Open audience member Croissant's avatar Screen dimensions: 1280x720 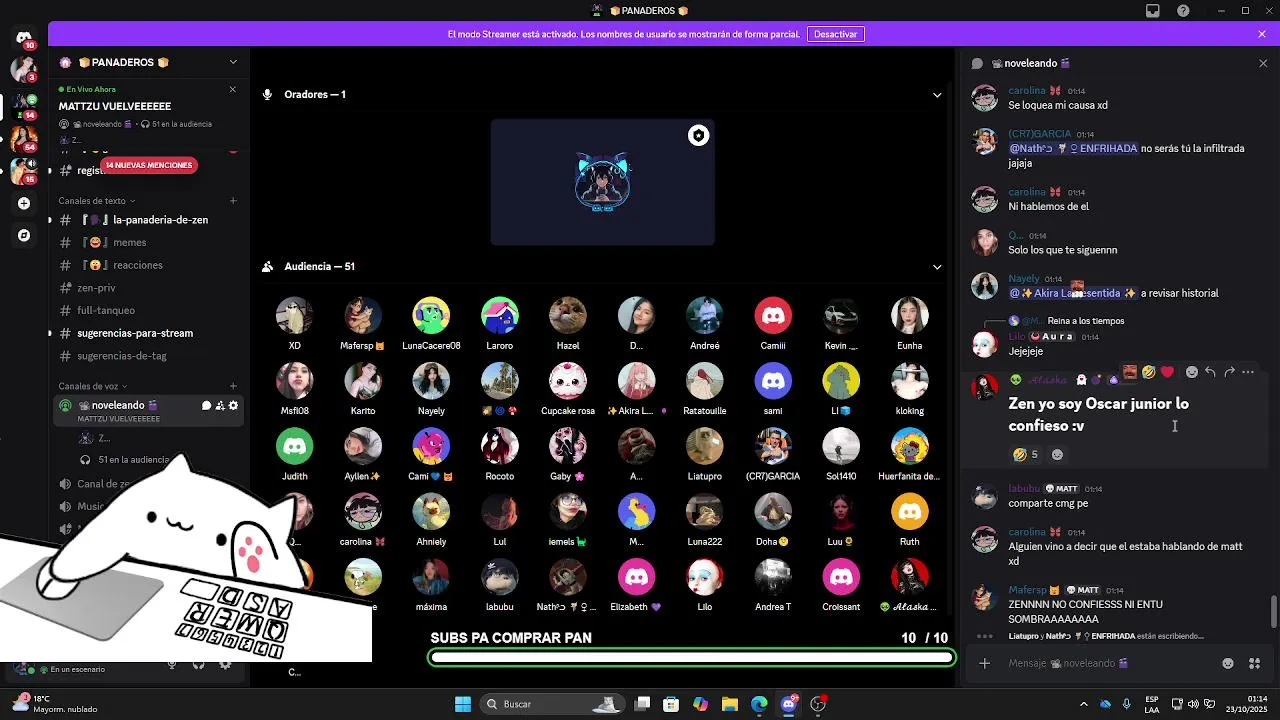coord(841,577)
